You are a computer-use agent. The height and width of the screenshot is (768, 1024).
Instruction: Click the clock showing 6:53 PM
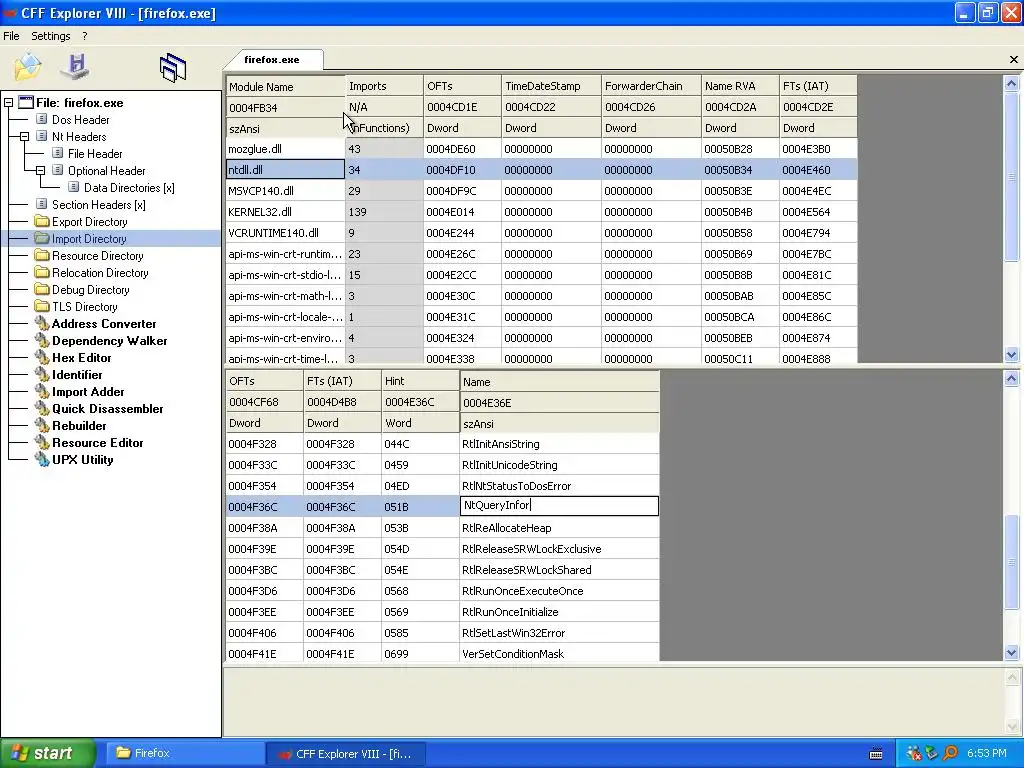986,753
